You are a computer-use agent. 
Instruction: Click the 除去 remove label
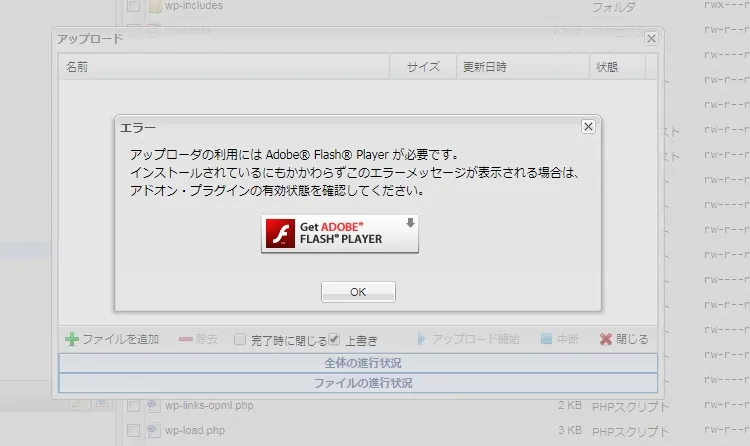(x=207, y=339)
